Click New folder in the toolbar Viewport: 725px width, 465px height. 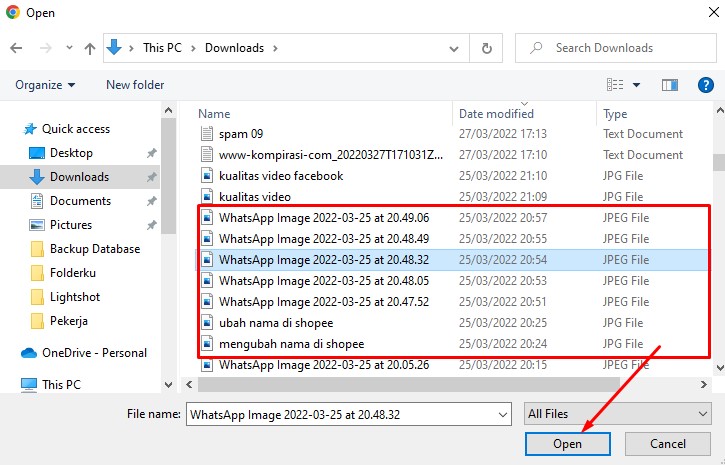[135, 85]
